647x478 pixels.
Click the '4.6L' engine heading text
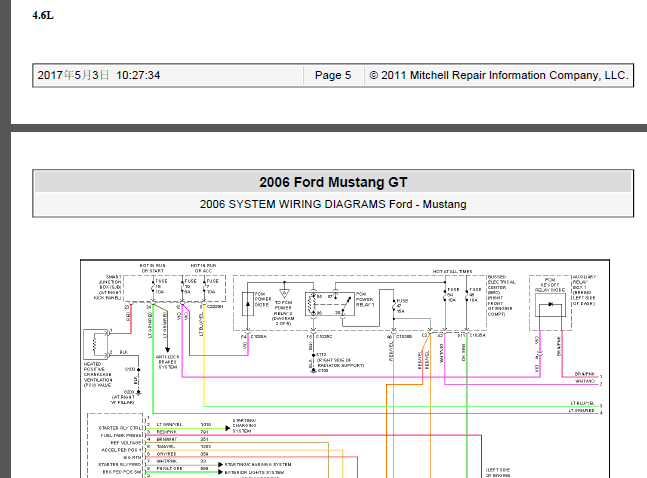coord(43,15)
